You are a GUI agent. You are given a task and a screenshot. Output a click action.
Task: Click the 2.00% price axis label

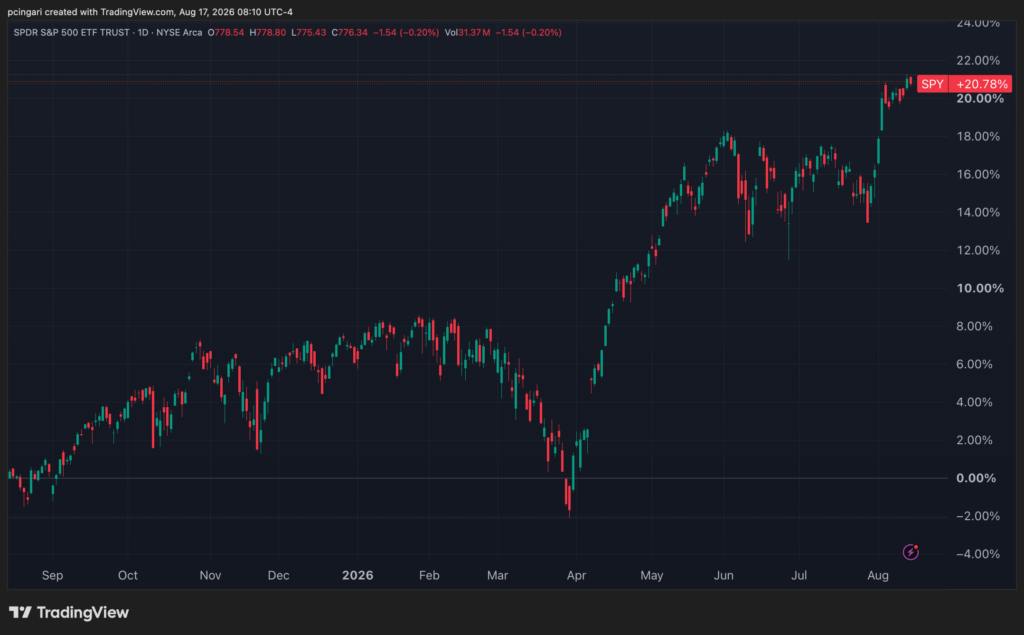click(974, 440)
